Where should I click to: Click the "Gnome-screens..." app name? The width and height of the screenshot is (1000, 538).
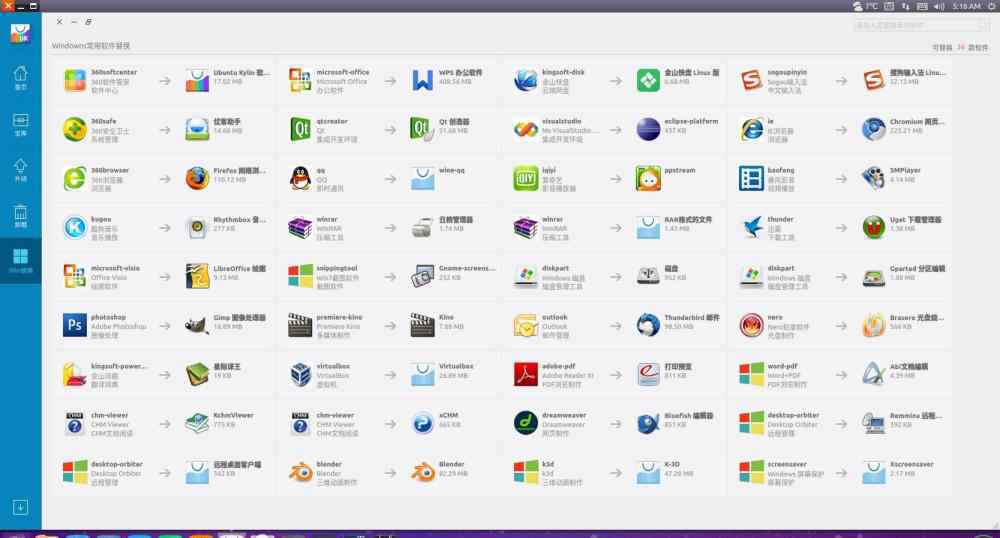(x=467, y=268)
